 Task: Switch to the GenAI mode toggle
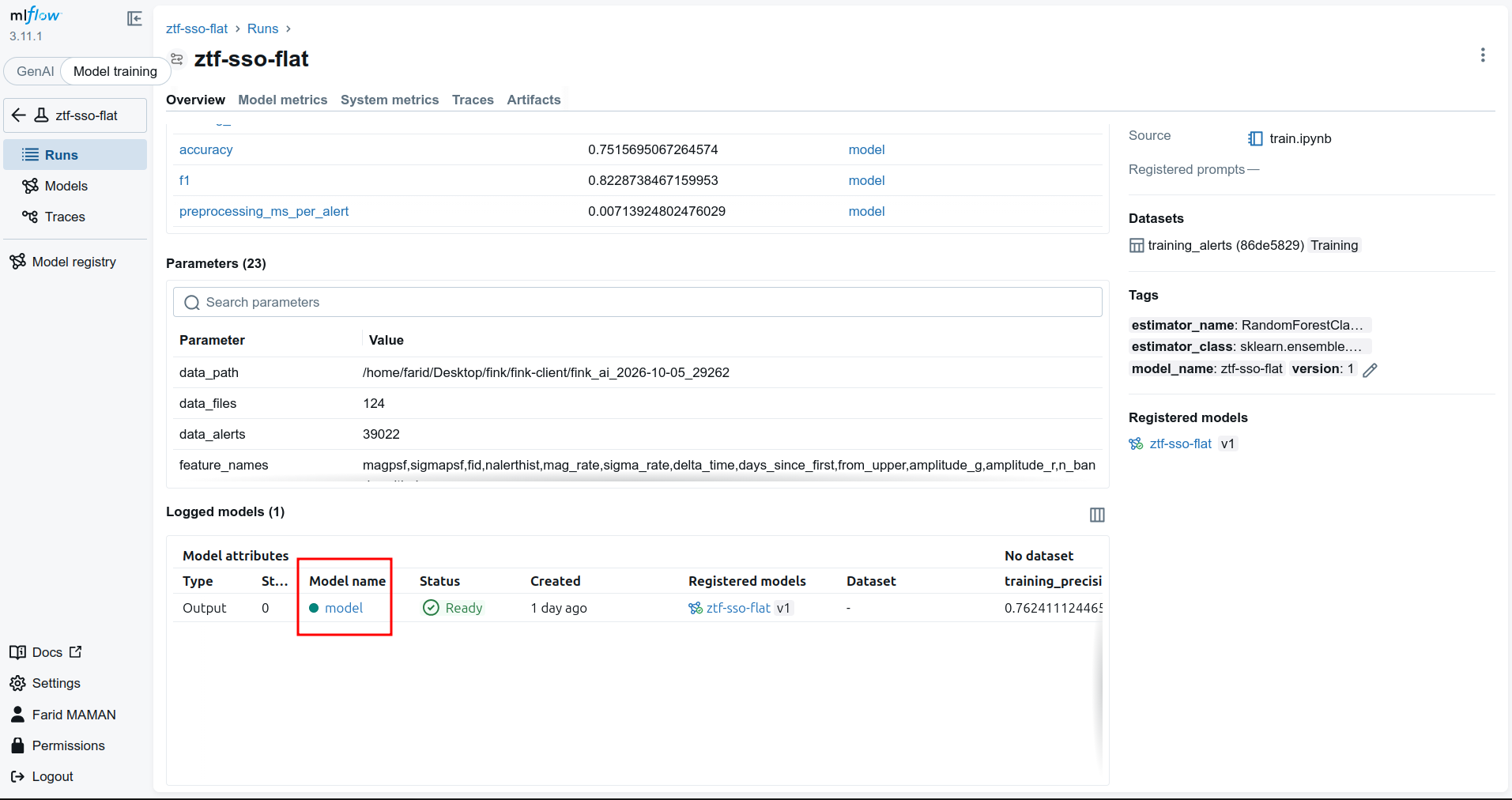pos(35,71)
